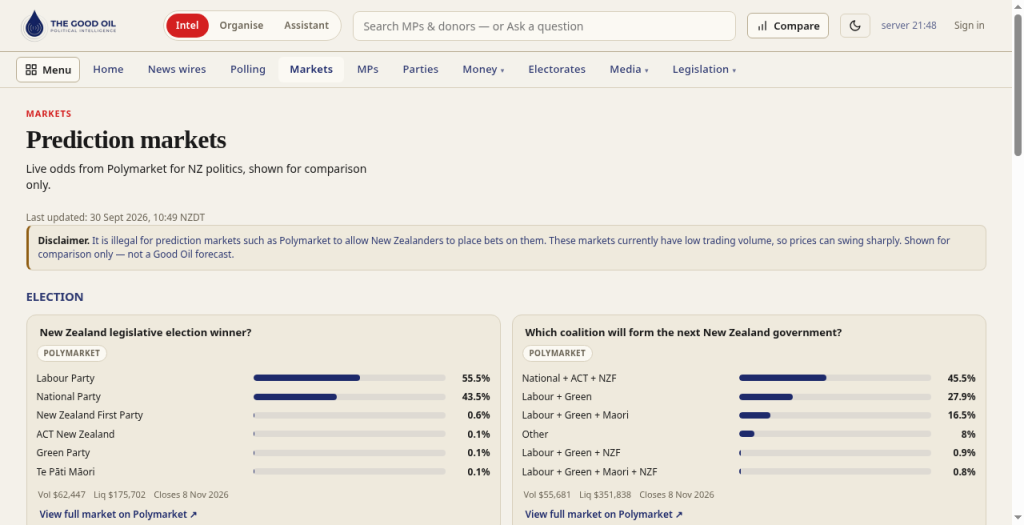Screen dimensions: 1024x525
Task: Switch to the Assistant mode
Action: tap(306, 25)
